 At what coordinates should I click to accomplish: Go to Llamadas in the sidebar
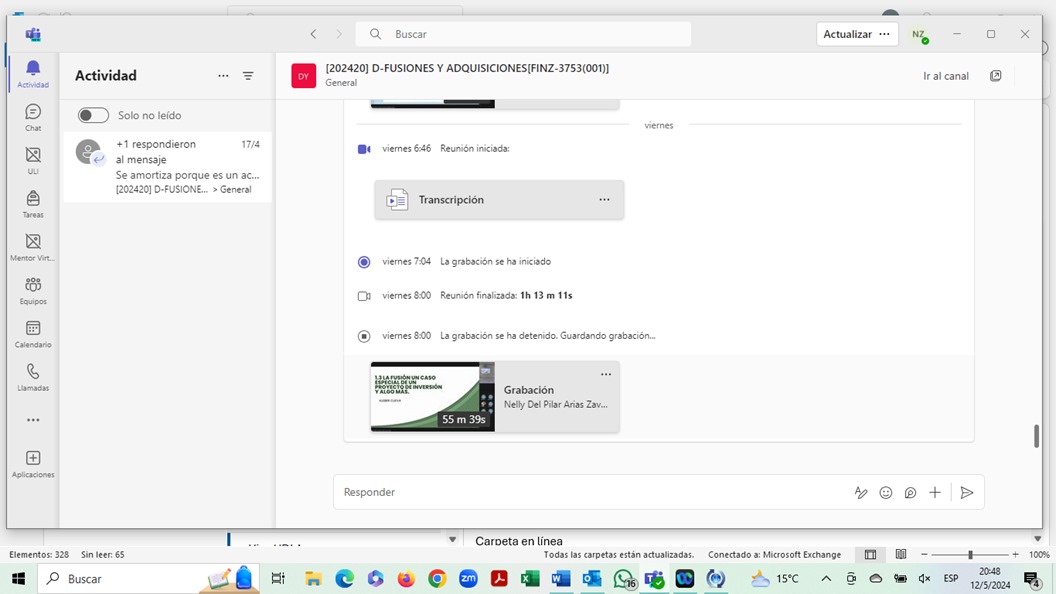coord(33,376)
